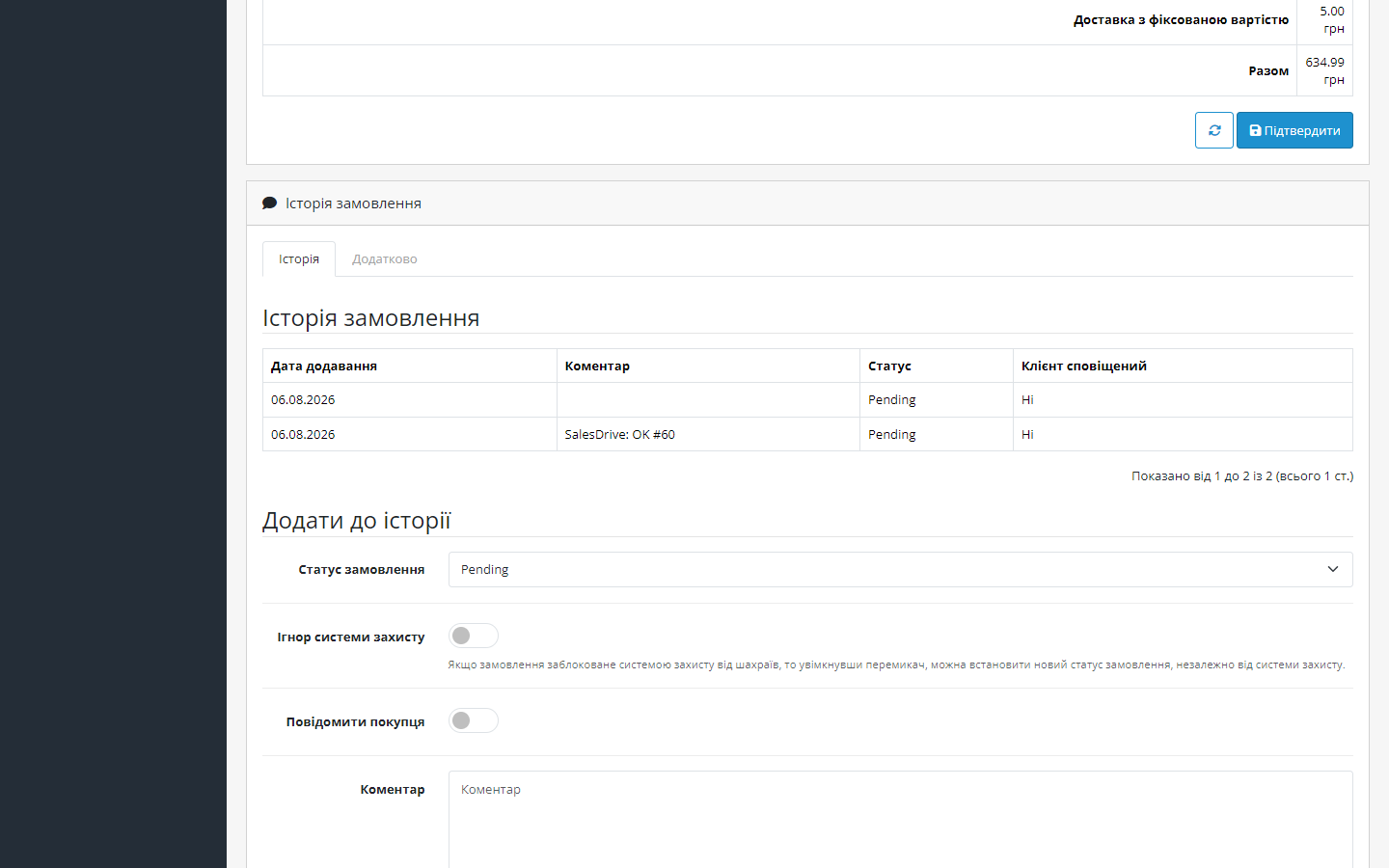
Task: Click the comment icon beside Історія замовлення
Action: tap(270, 203)
